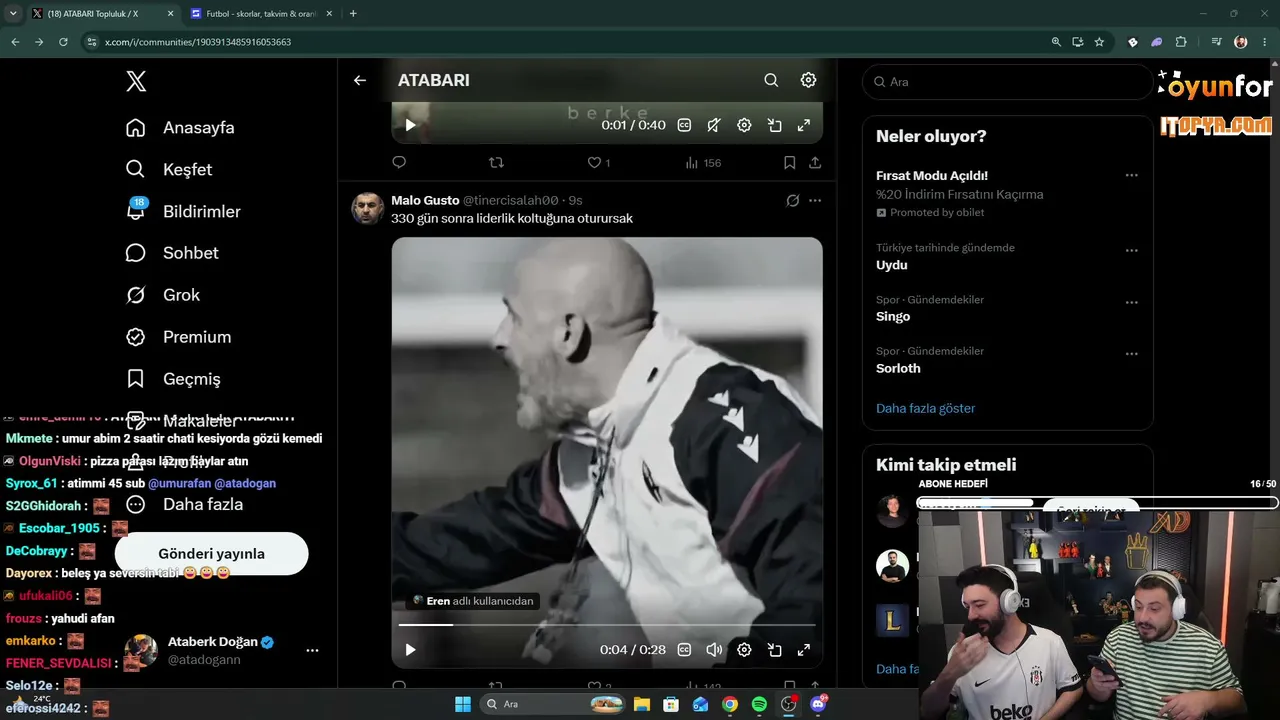The width and height of the screenshot is (1280, 720).
Task: Like the top post with 1 like
Action: [598, 162]
